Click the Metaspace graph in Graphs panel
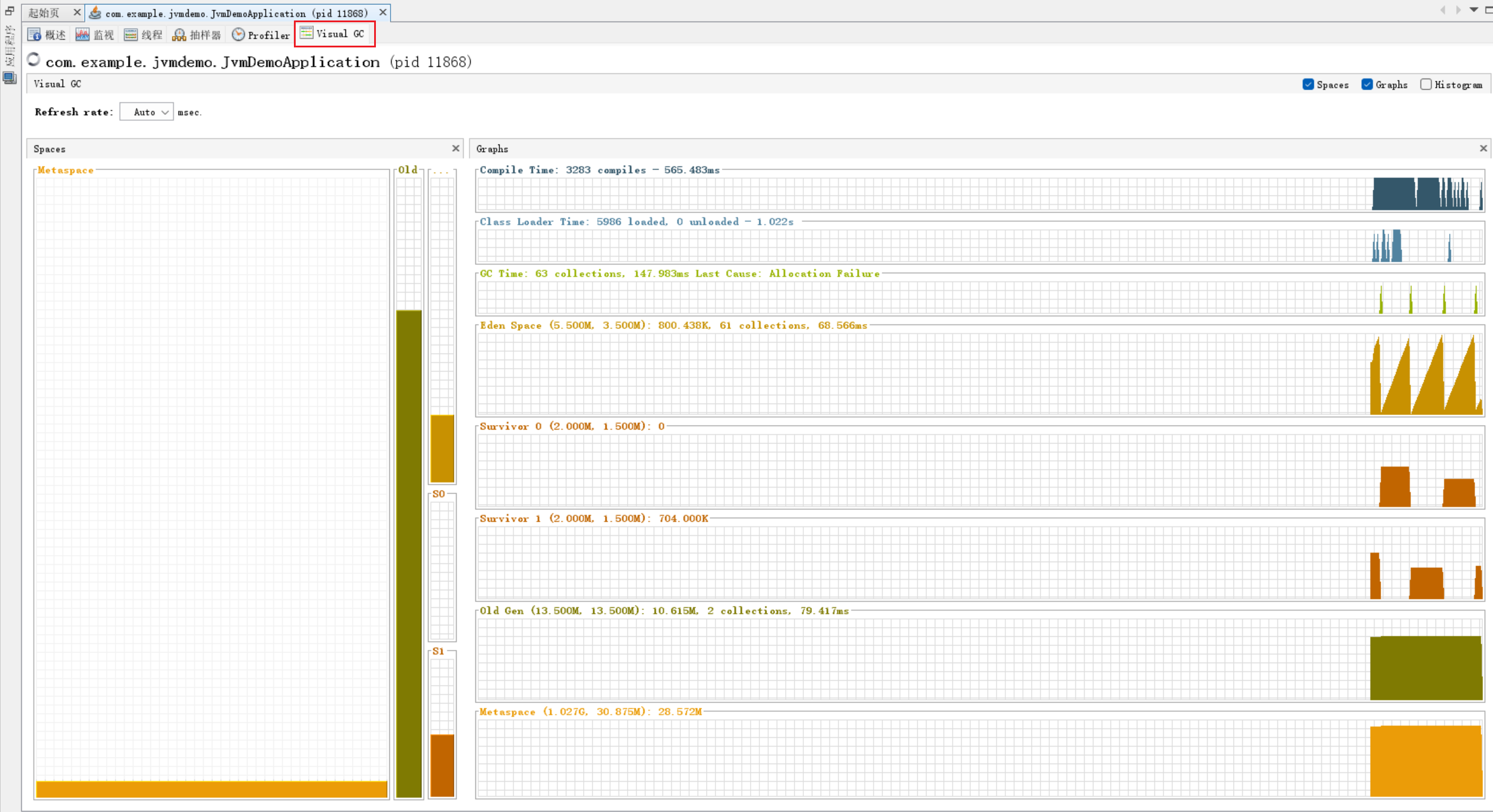The image size is (1493, 812). (980, 759)
